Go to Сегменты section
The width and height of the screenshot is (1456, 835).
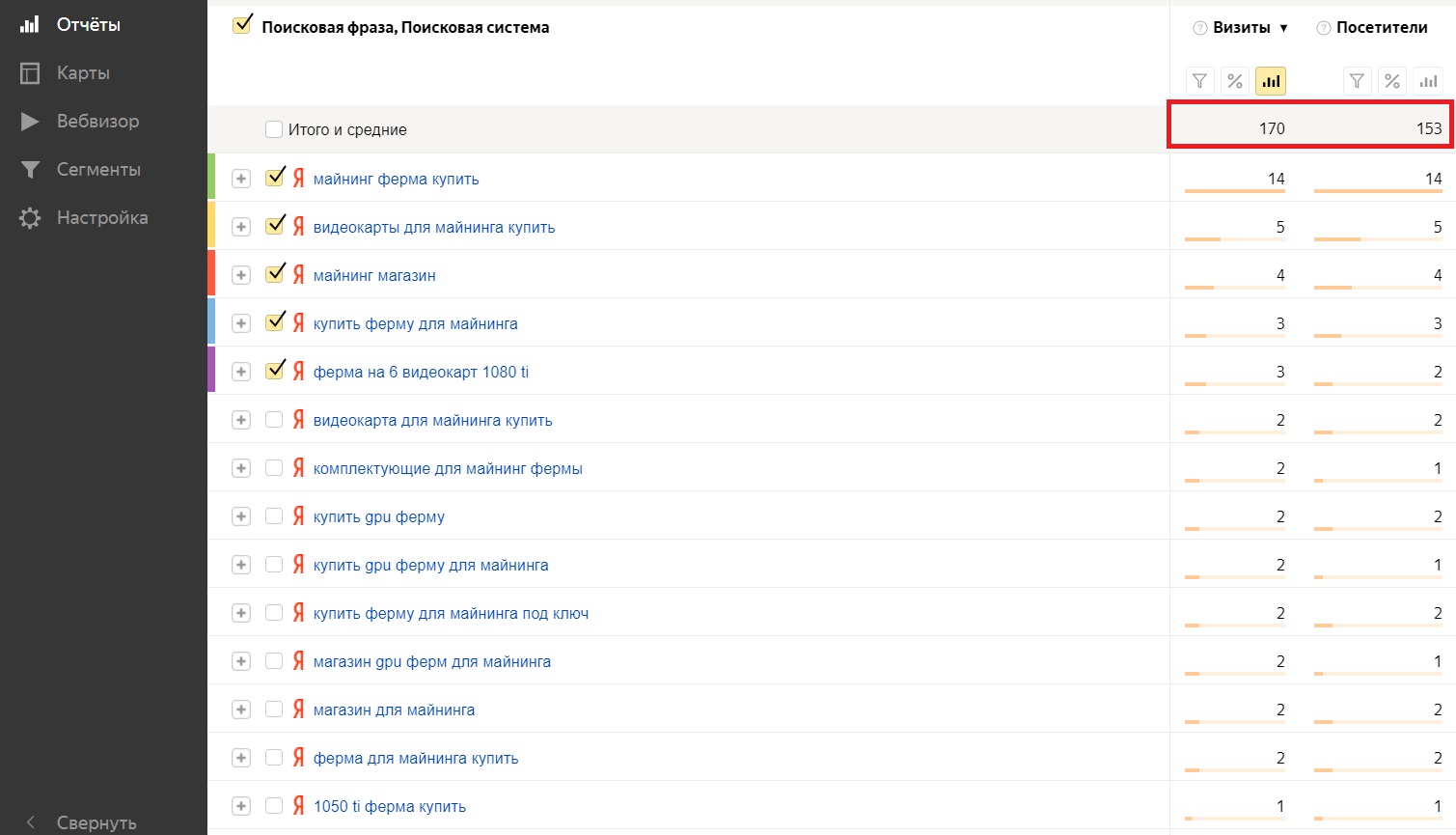pyautogui.click(x=98, y=169)
